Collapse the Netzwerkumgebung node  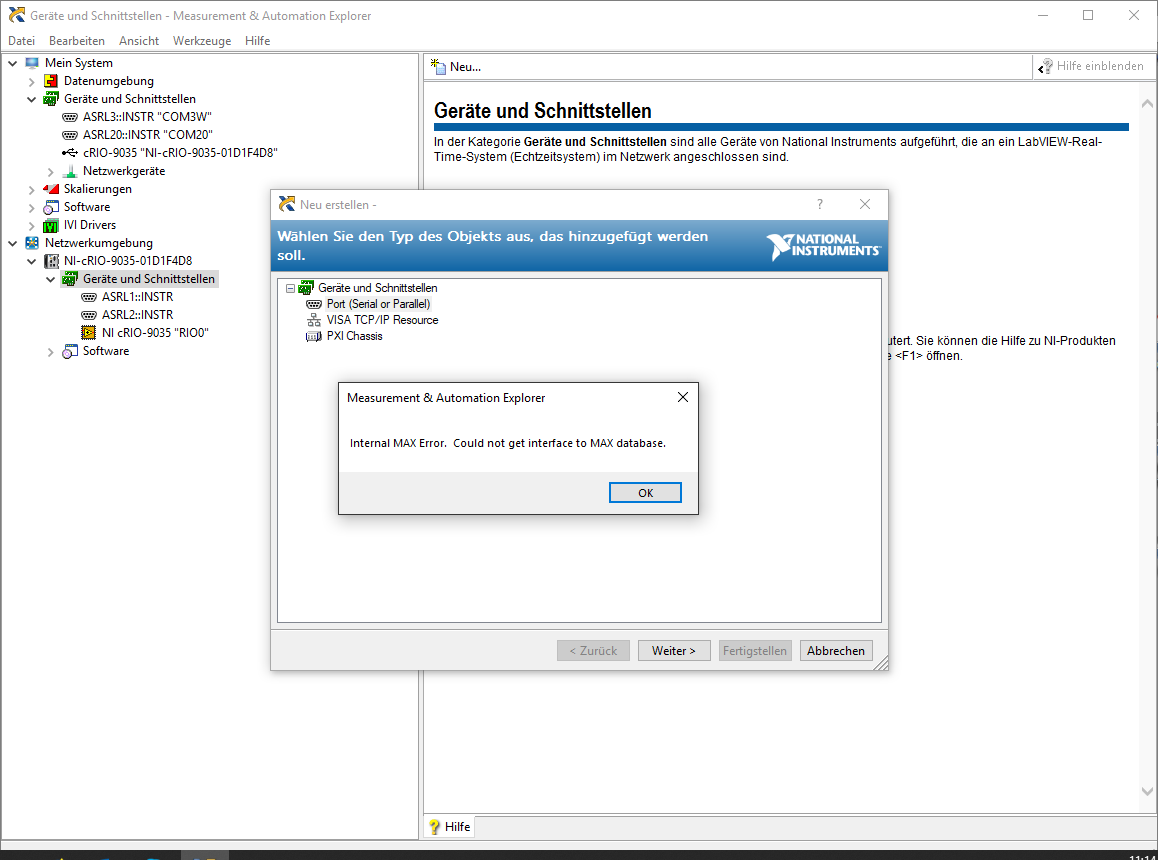click(x=13, y=243)
